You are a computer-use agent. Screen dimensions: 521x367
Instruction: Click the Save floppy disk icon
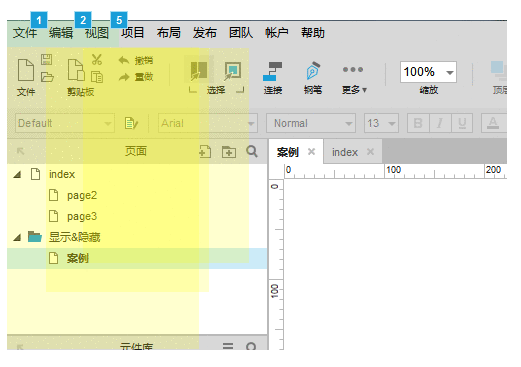(x=47, y=60)
